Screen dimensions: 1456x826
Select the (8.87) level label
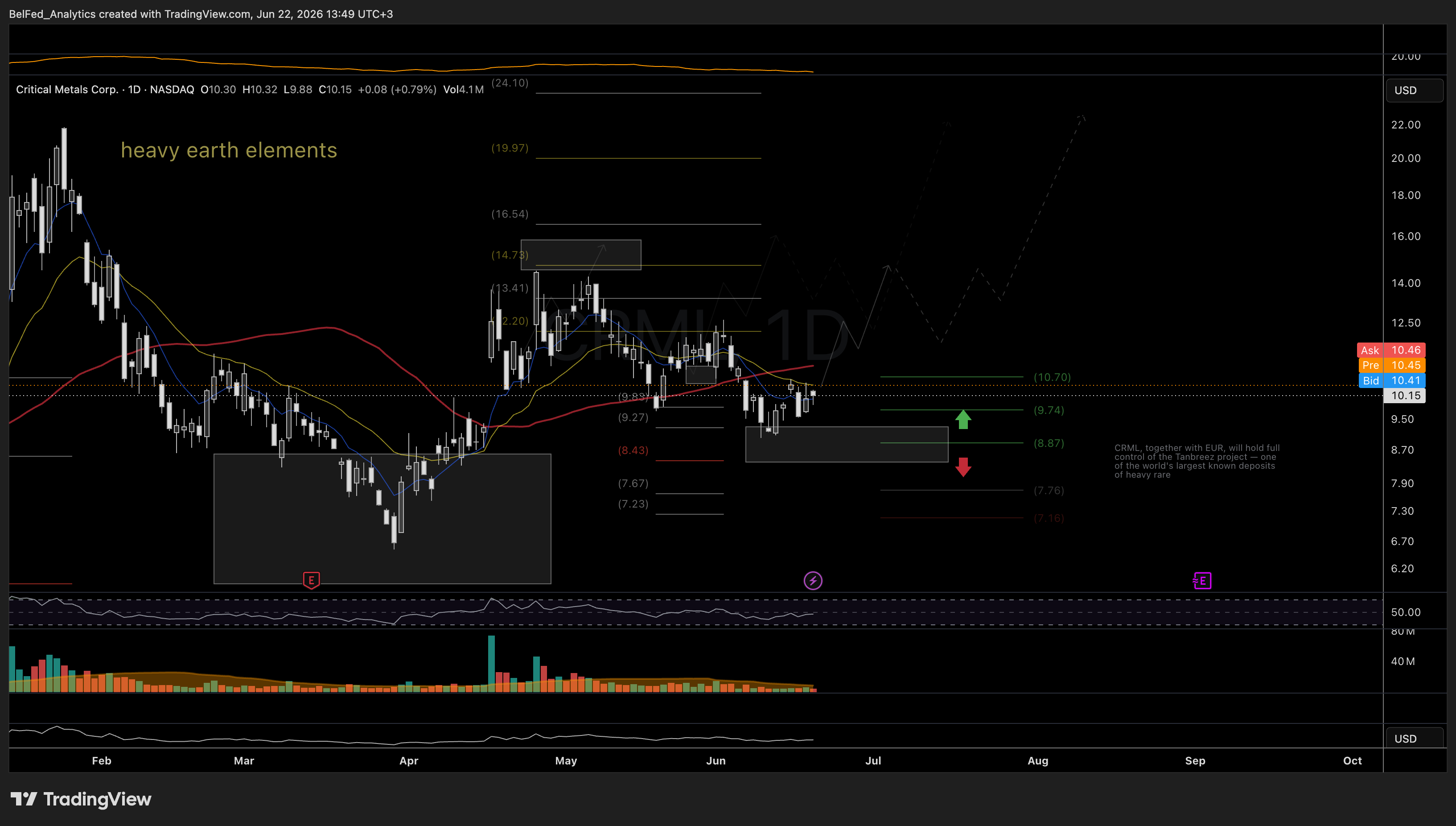[x=1049, y=443]
